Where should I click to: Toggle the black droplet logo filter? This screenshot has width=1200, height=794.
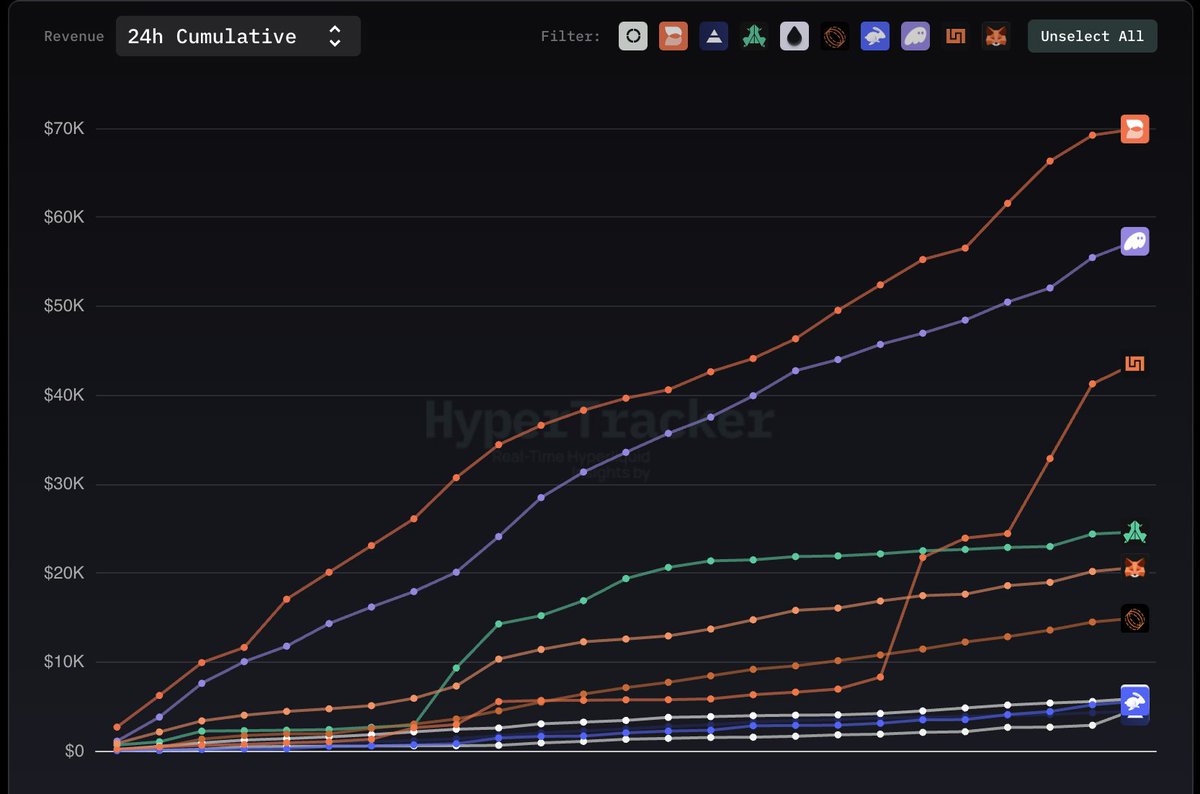(794, 37)
